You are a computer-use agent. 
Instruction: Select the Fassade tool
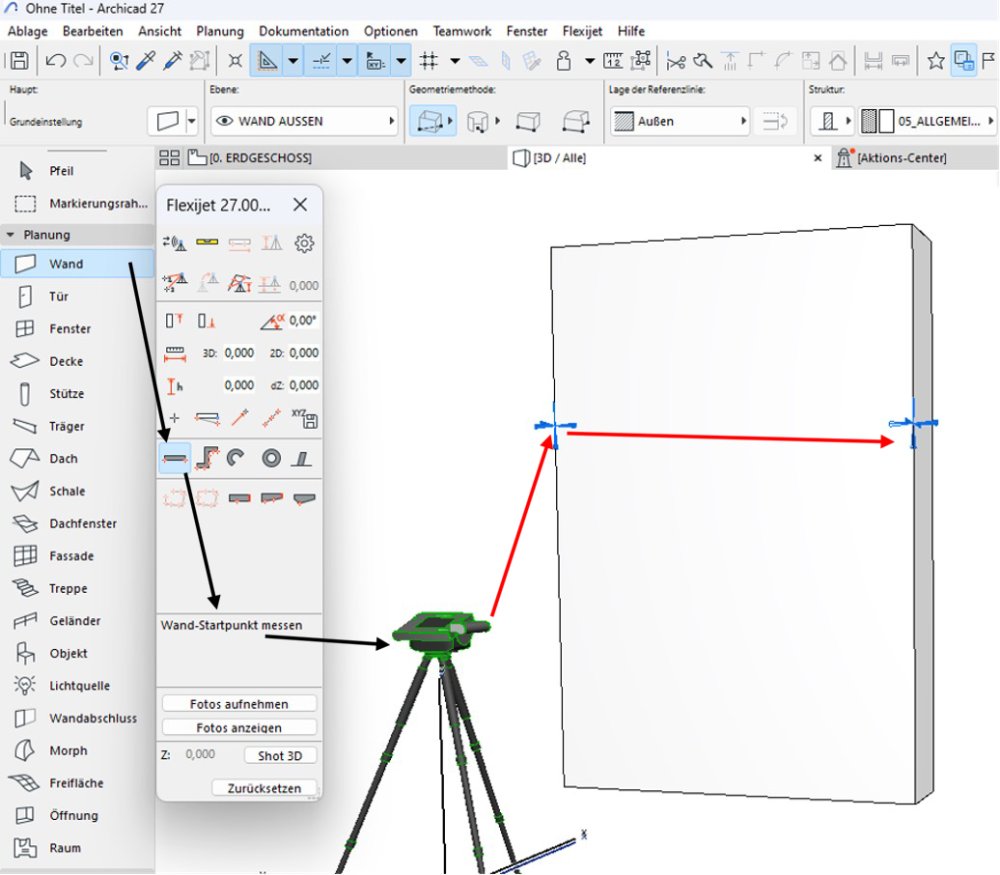pos(77,556)
